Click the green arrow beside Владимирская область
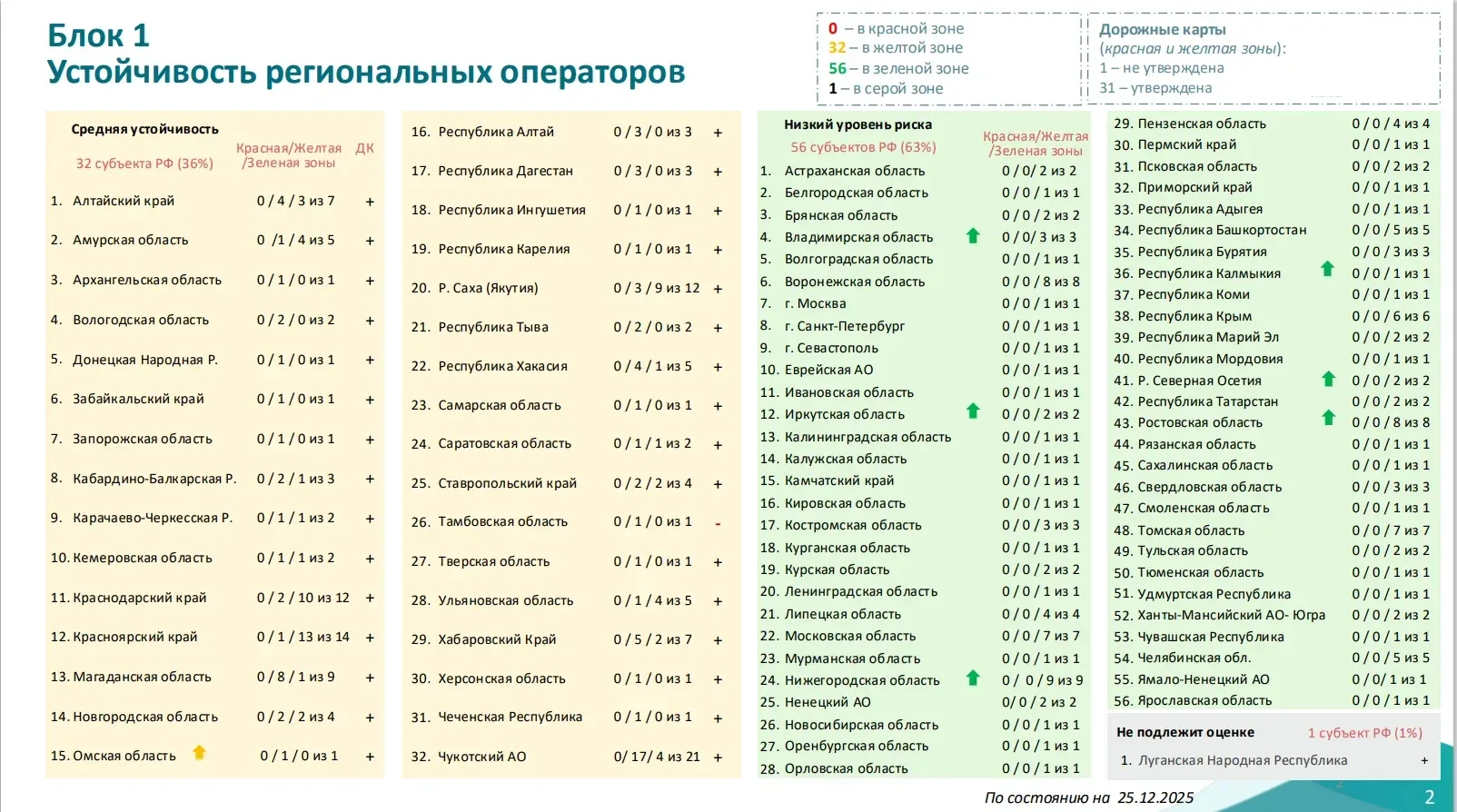This screenshot has height=812, width=1457. click(973, 236)
